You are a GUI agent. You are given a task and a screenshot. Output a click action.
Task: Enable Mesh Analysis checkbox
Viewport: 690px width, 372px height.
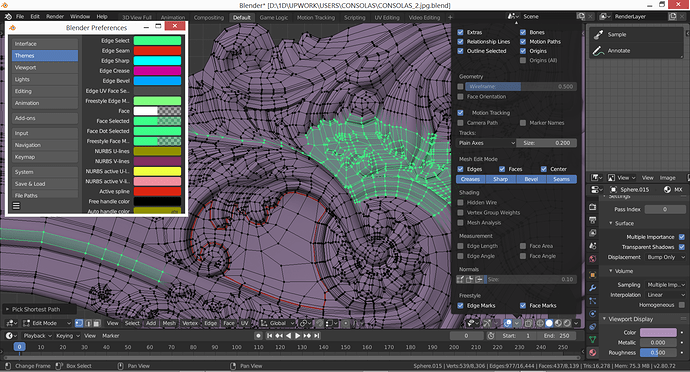[460, 223]
